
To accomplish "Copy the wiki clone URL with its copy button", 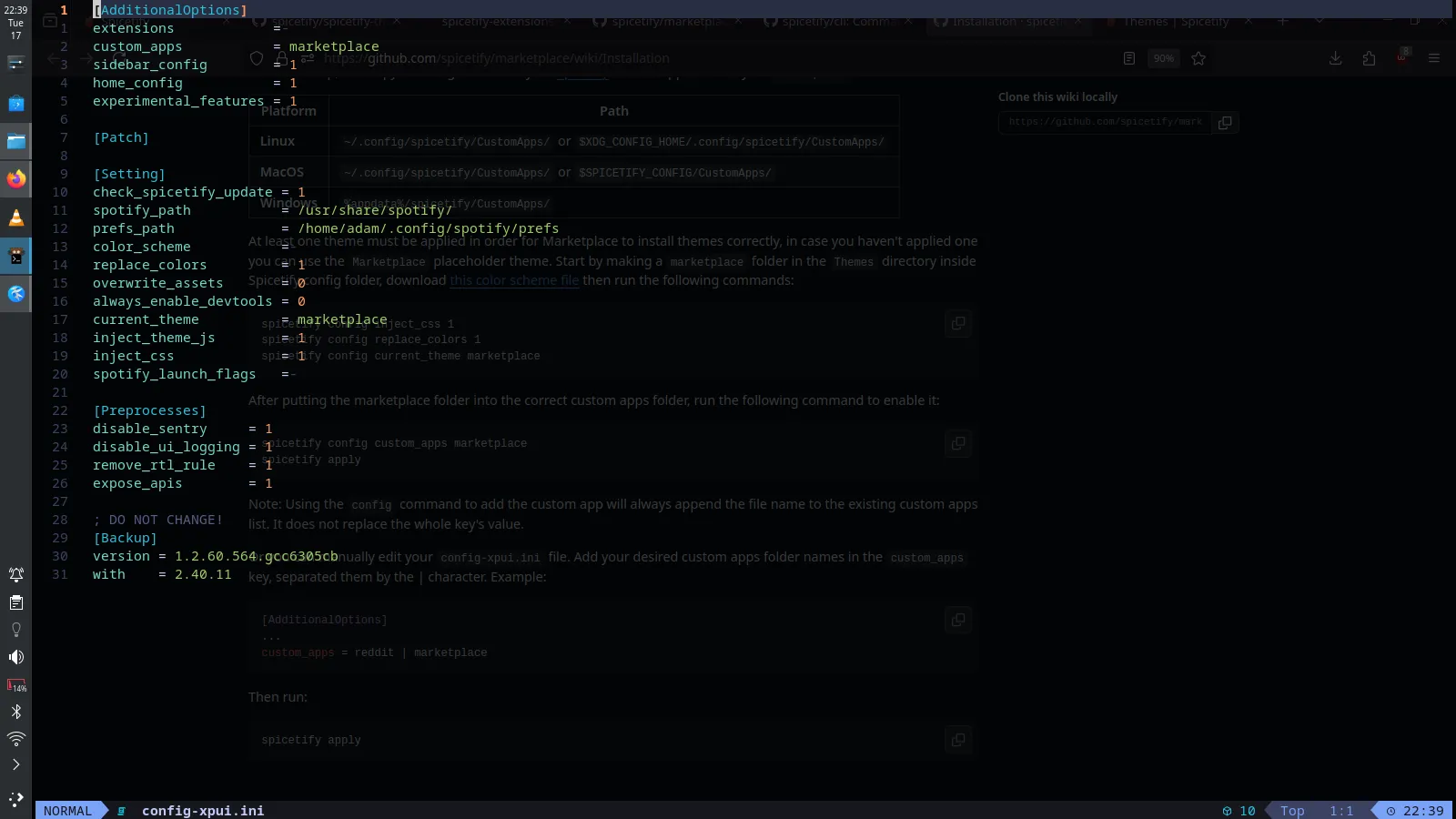I will click(x=1225, y=122).
